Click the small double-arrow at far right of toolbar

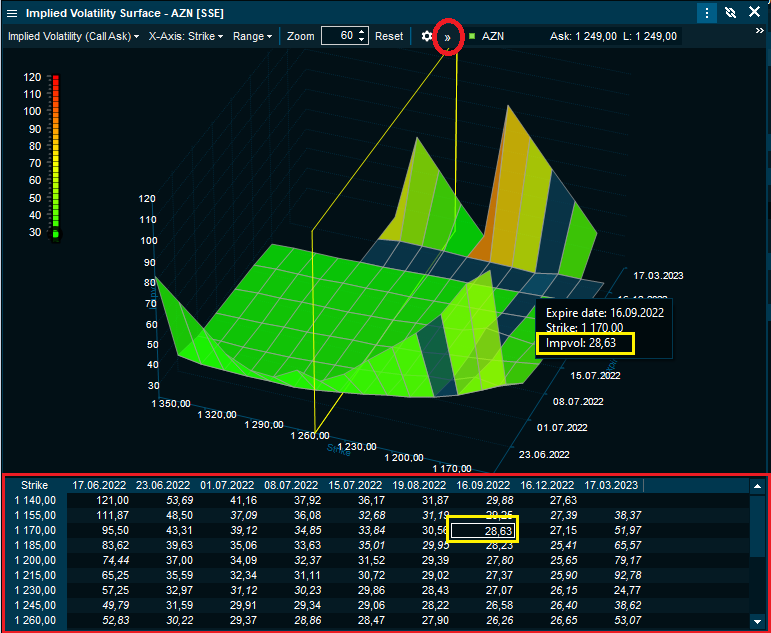[759, 31]
